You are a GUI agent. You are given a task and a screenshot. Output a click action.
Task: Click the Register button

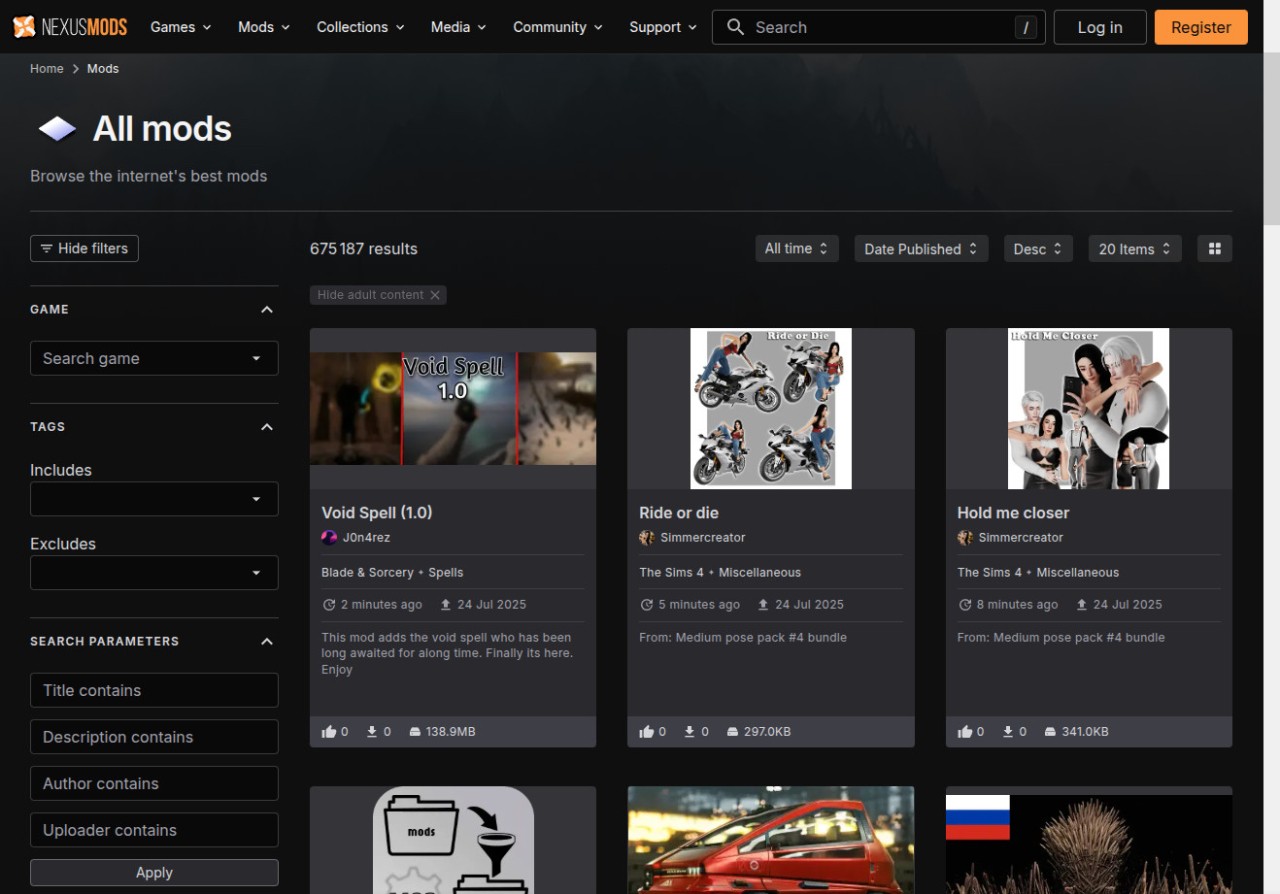point(1200,27)
